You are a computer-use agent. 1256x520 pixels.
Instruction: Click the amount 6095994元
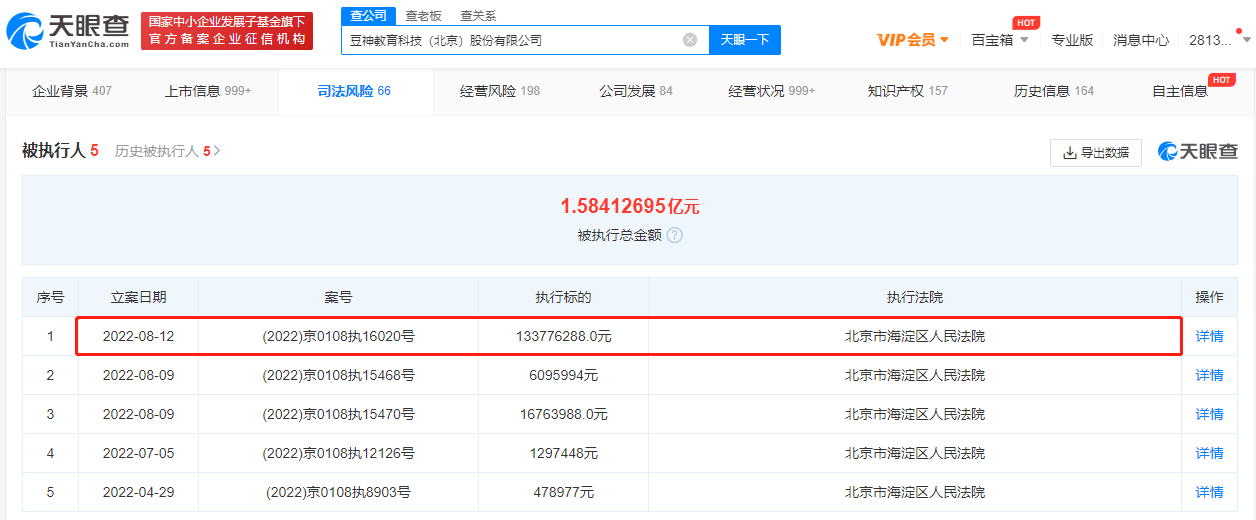[x=563, y=375]
